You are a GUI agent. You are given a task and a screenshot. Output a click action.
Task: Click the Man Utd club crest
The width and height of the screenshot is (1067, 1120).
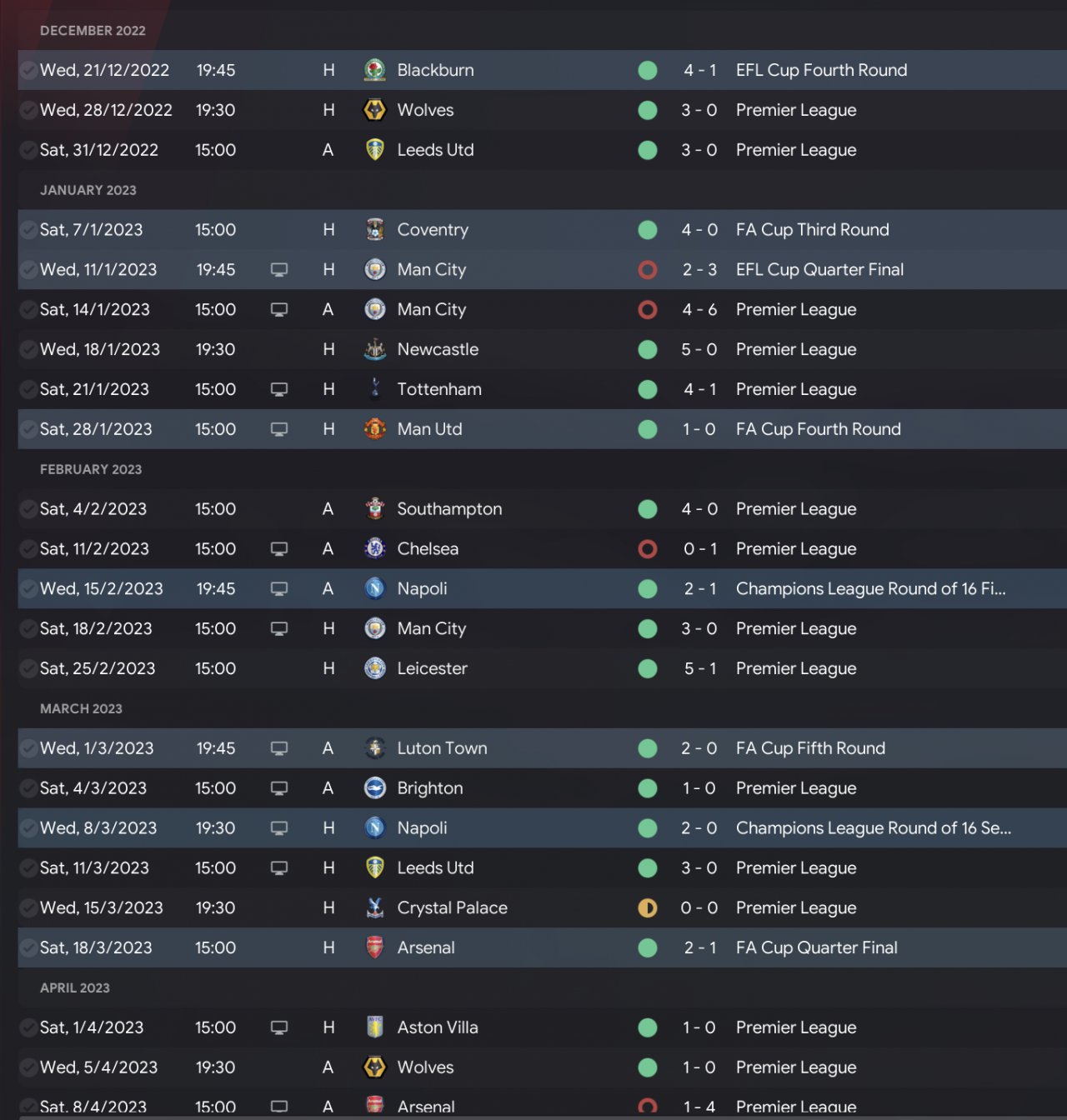coord(375,429)
